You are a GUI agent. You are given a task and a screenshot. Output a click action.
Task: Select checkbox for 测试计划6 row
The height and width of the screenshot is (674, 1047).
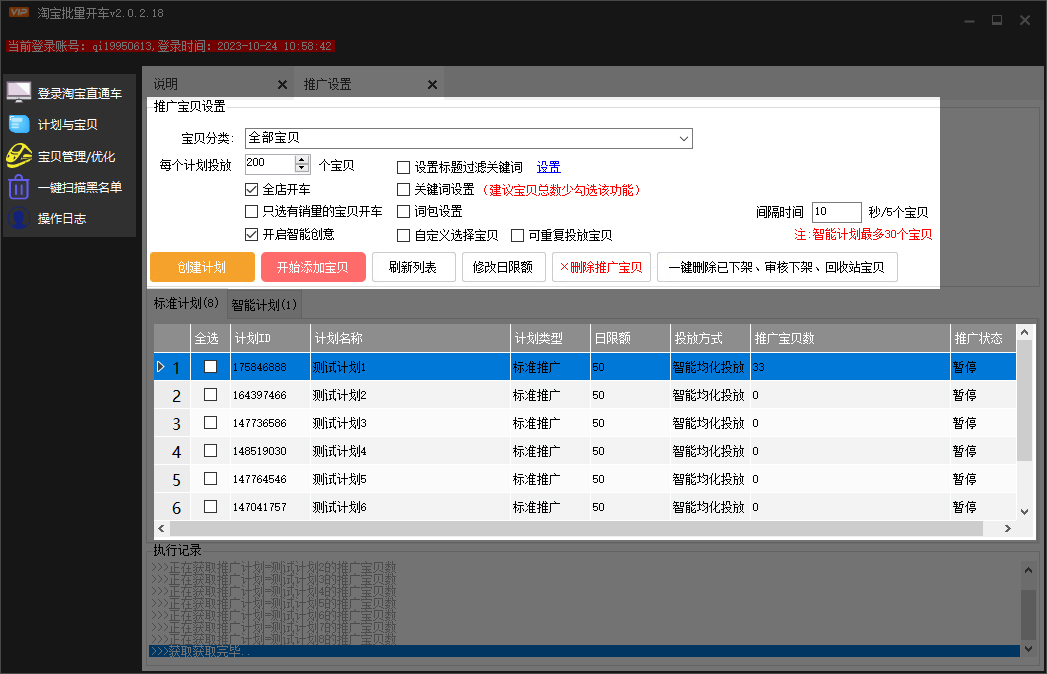pyautogui.click(x=210, y=507)
